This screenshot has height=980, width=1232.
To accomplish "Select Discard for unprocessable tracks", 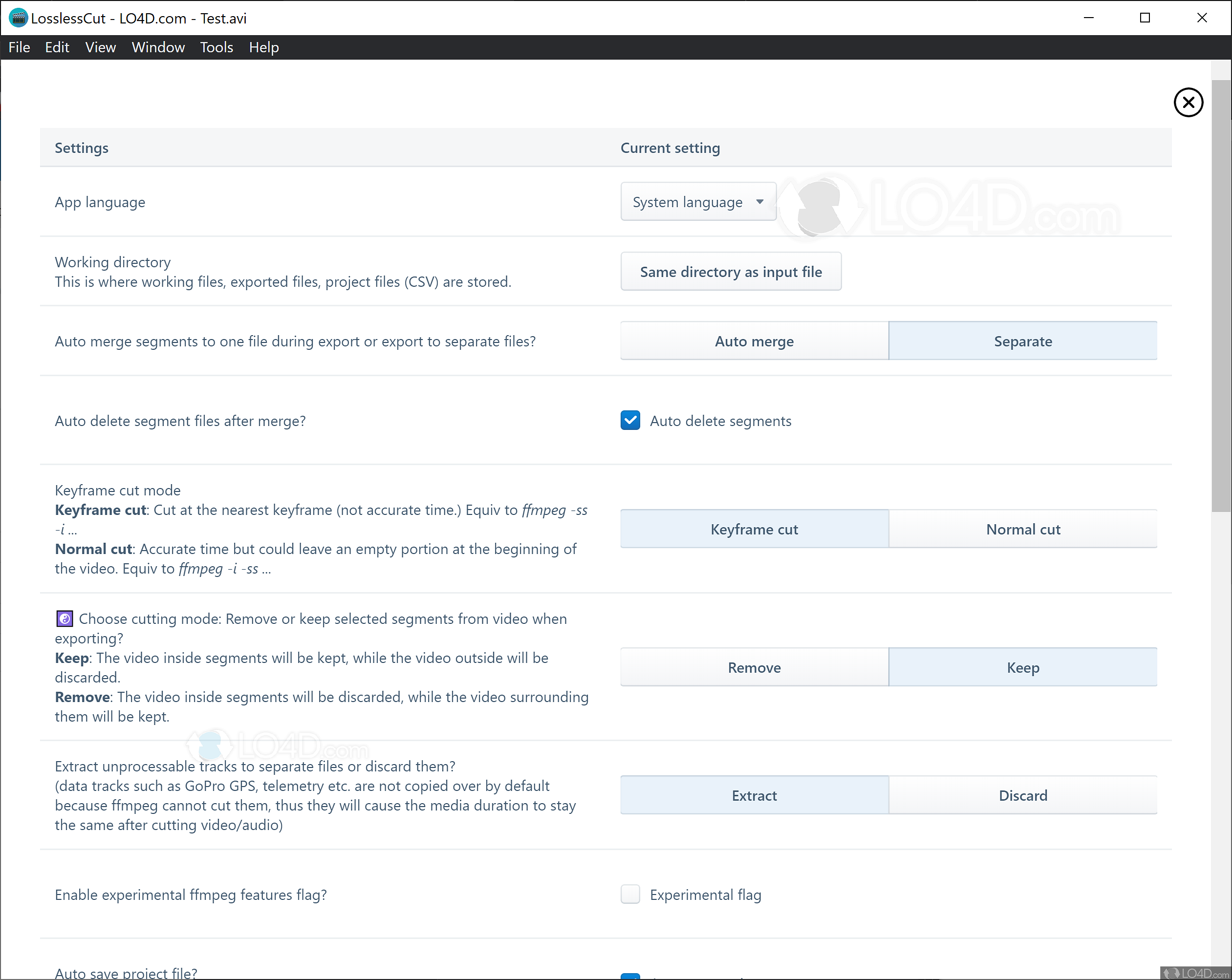I will click(1022, 795).
